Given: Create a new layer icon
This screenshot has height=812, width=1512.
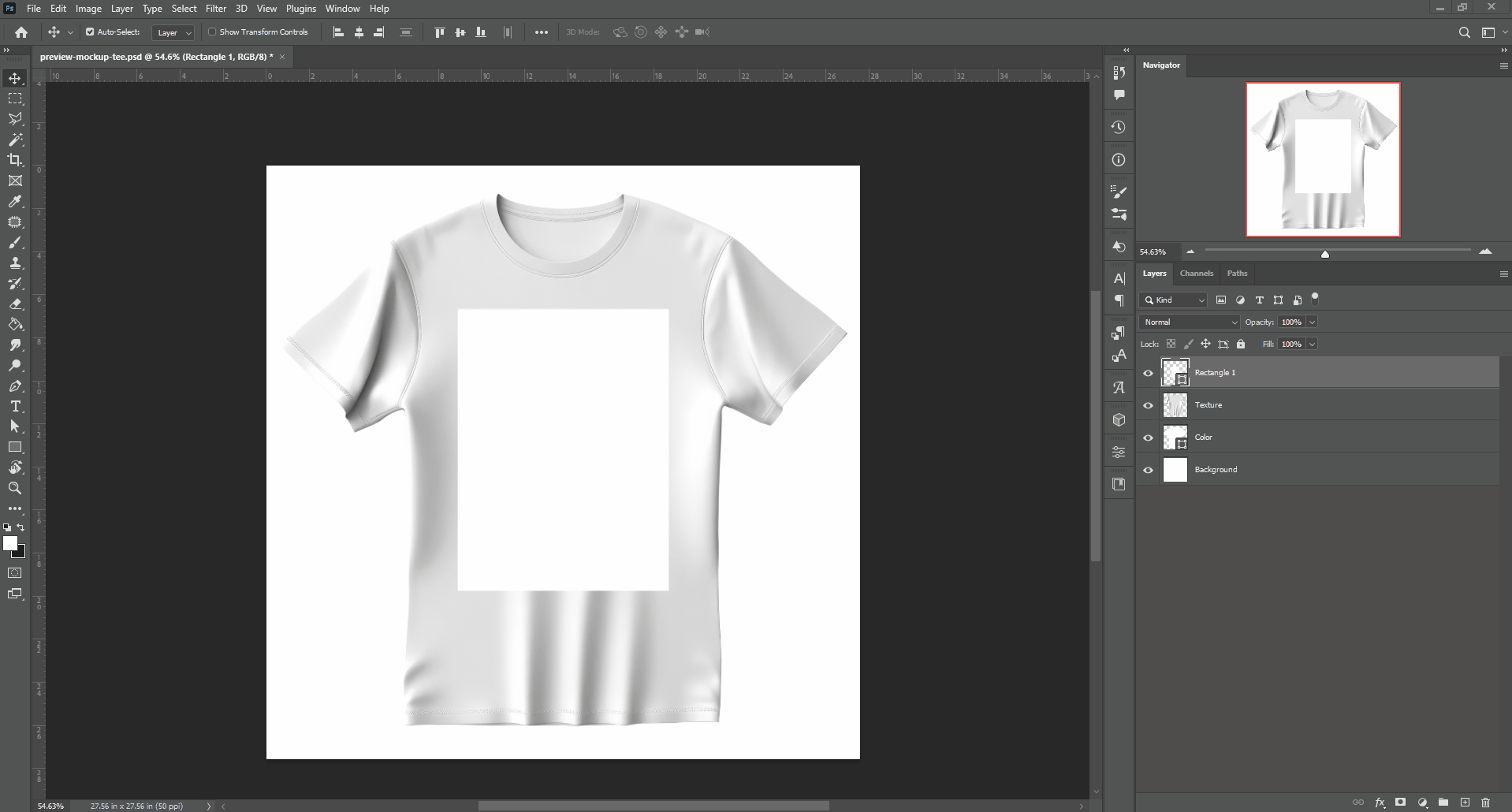Looking at the screenshot, I should (x=1465, y=803).
